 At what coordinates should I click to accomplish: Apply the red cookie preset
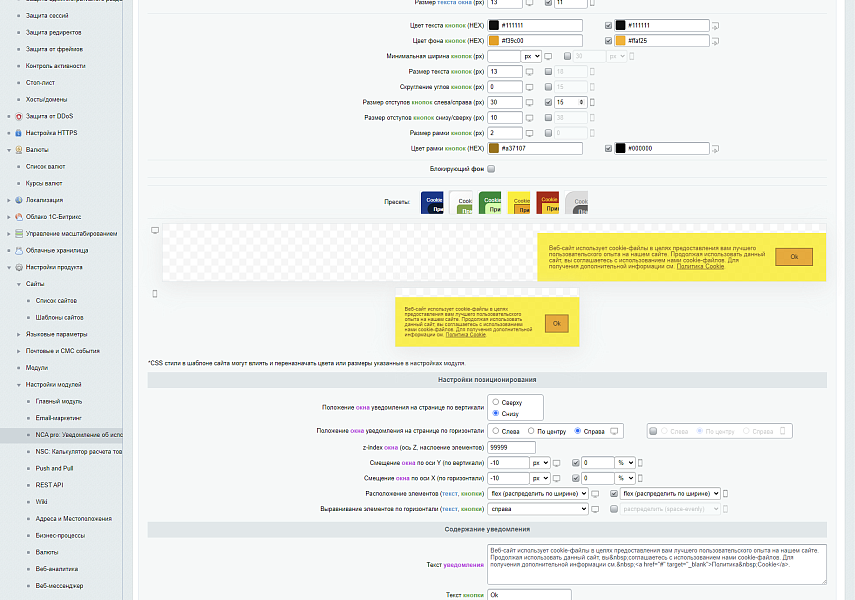coord(547,202)
